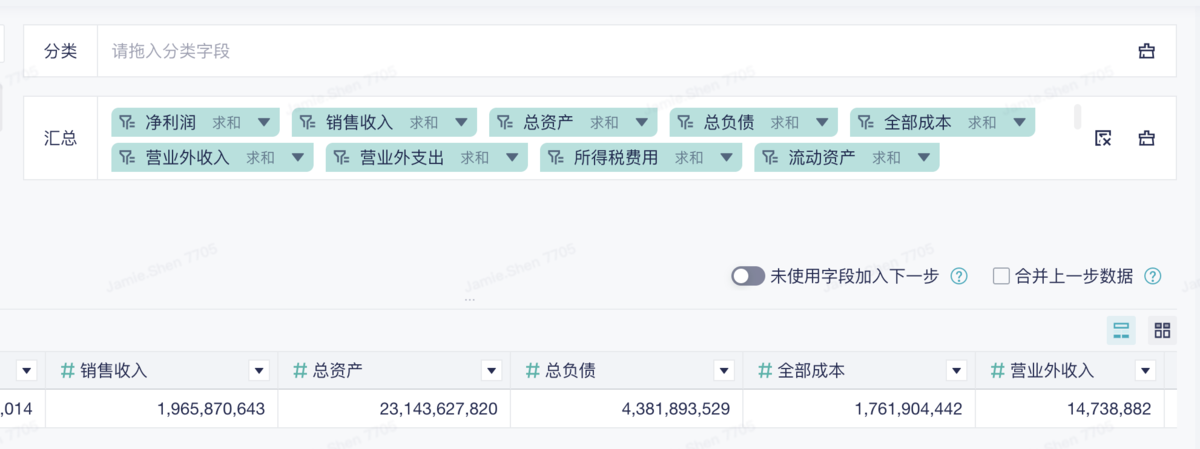The width and height of the screenshot is (1200, 449).
Task: Open the 总负债 chip aggregation dropdown arrow
Action: (x=822, y=123)
